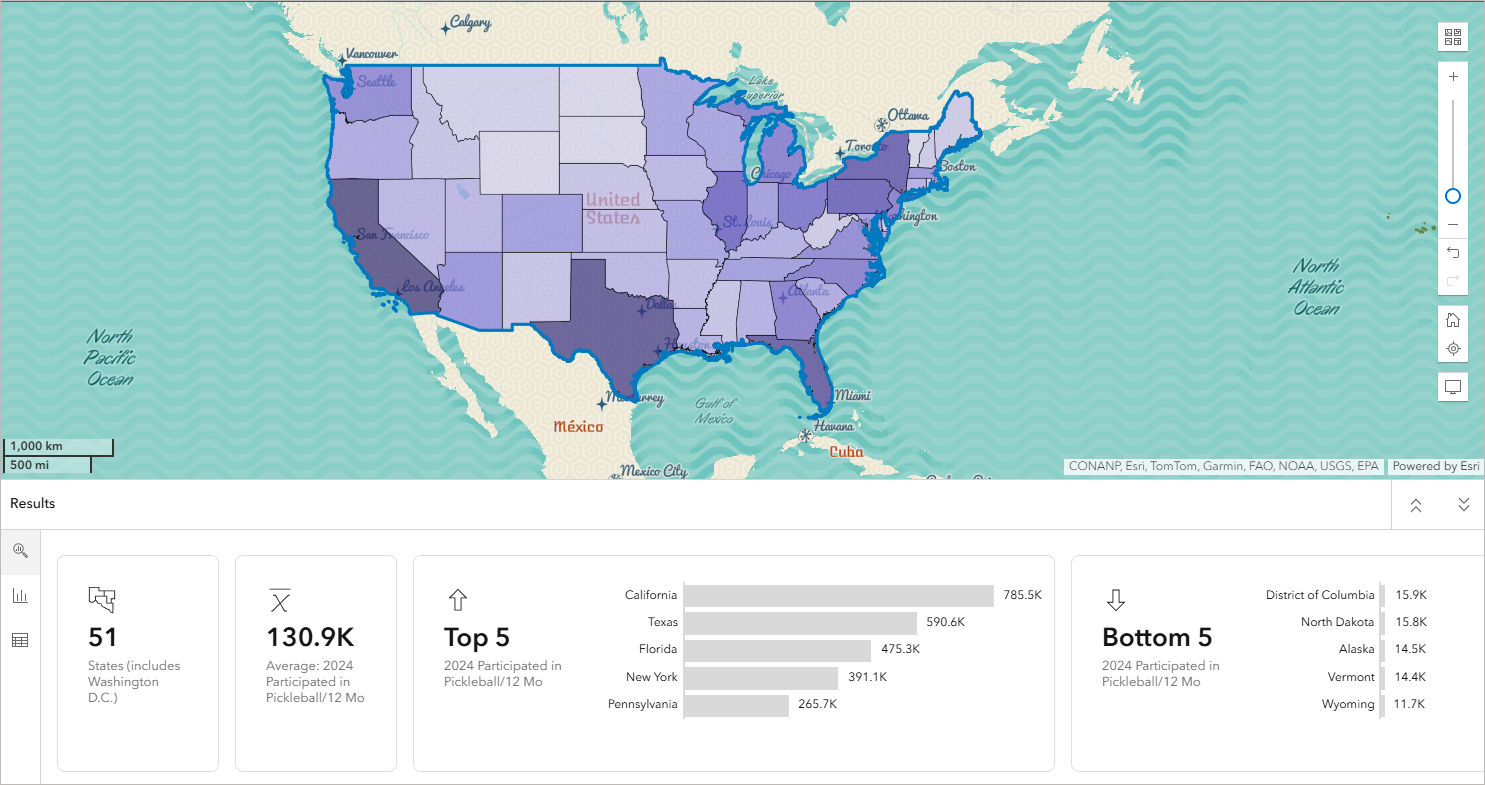1485x785 pixels.
Task: Open the screen display widget
Action: click(1452, 386)
